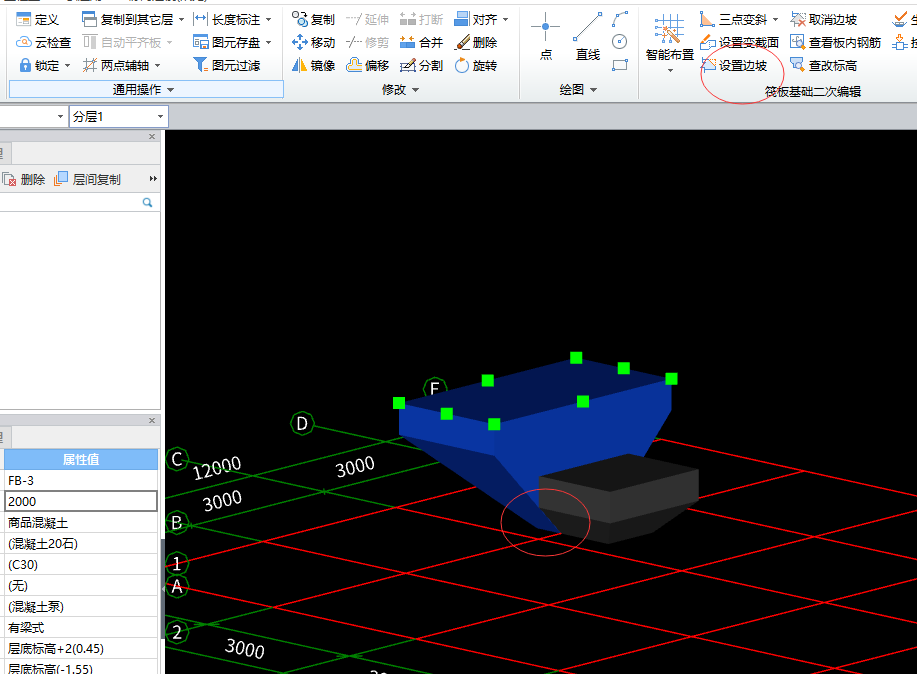Open 锁定 dropdown arrow
917x674 pixels.
coord(67,66)
